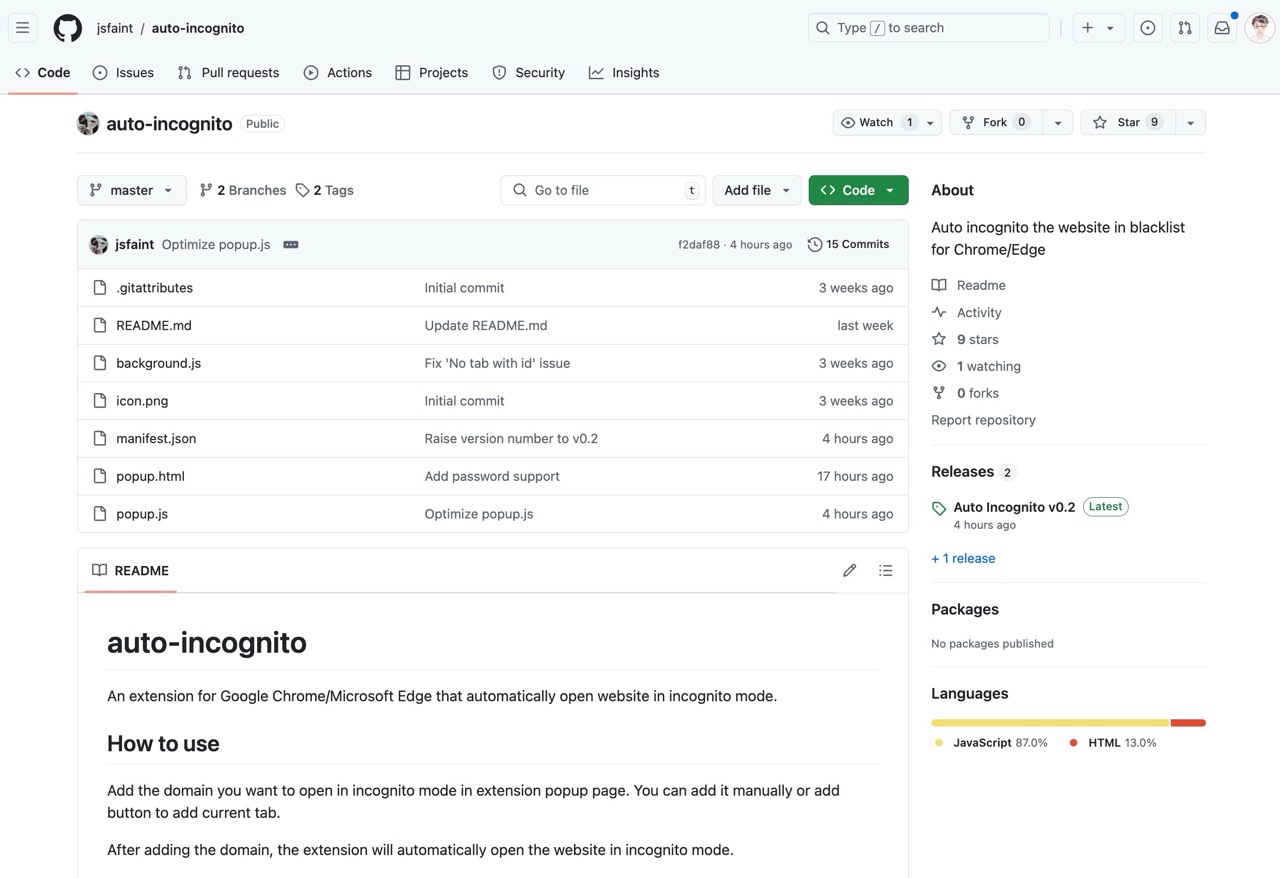The height and width of the screenshot is (878, 1280).
Task: Click the plus create-new button
Action: coord(1088,28)
